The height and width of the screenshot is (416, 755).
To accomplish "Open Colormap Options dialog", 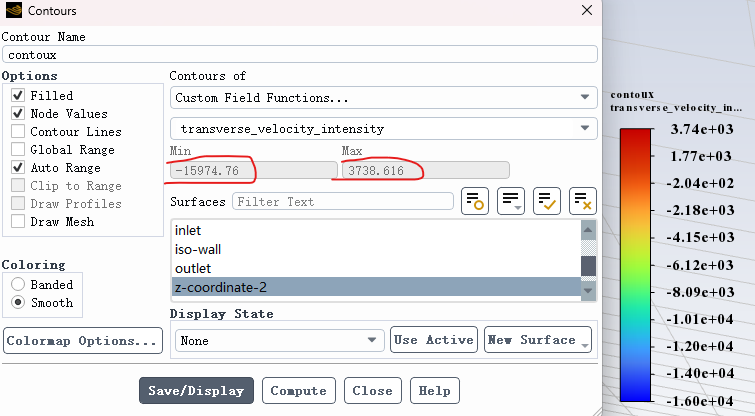I will click(x=83, y=340).
